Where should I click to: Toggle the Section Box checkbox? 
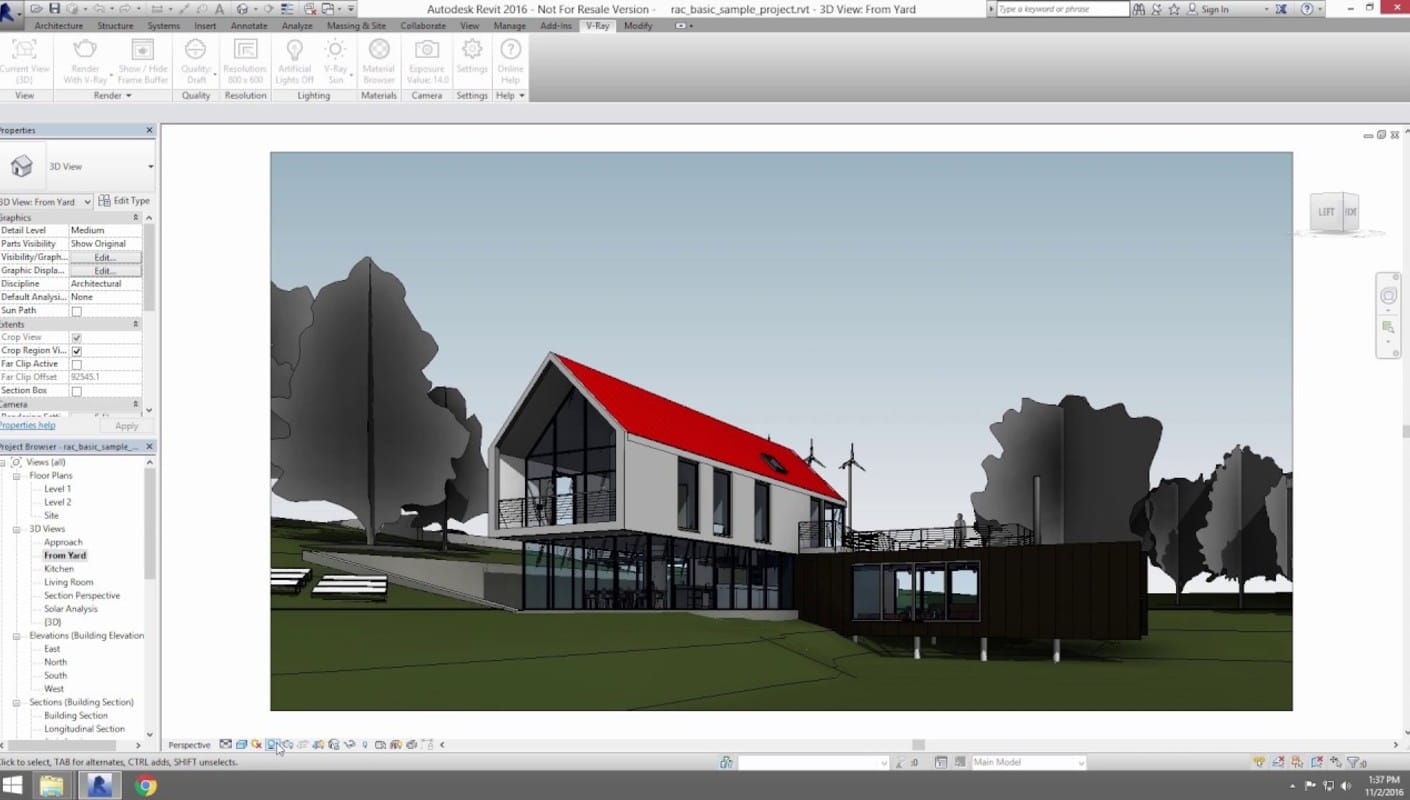click(76, 391)
